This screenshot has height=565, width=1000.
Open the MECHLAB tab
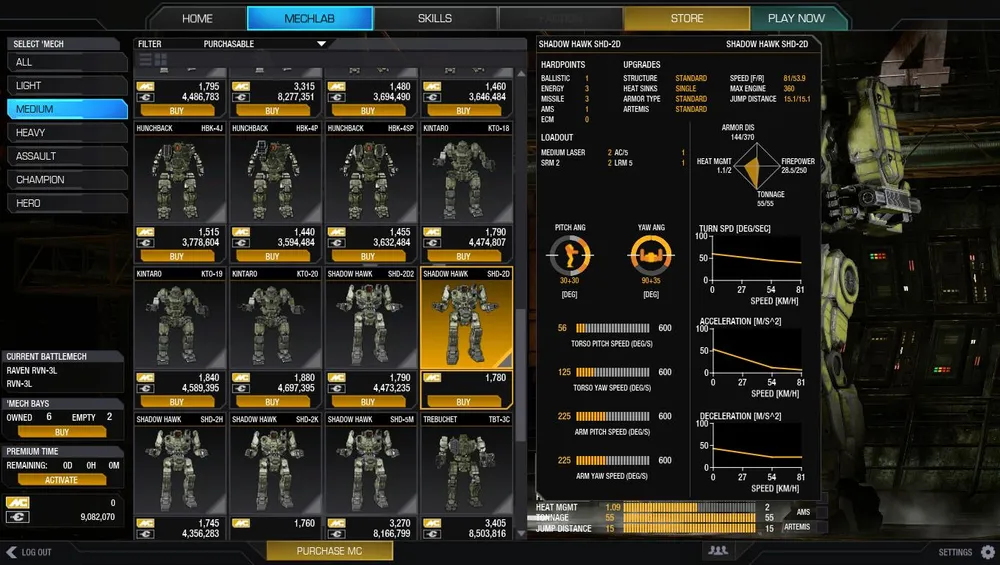(309, 18)
